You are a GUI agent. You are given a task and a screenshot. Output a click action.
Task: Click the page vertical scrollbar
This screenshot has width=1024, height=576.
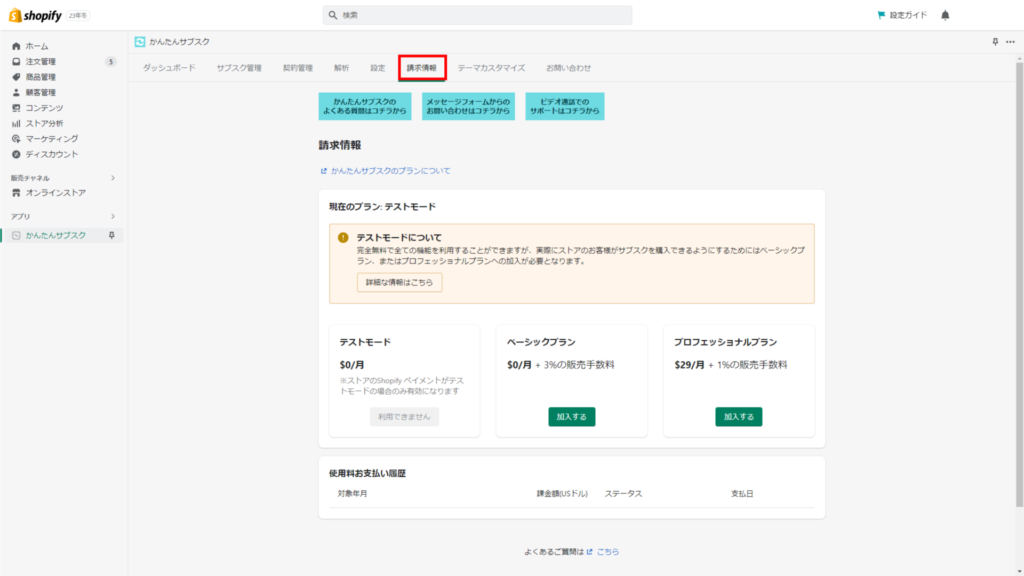1019,284
